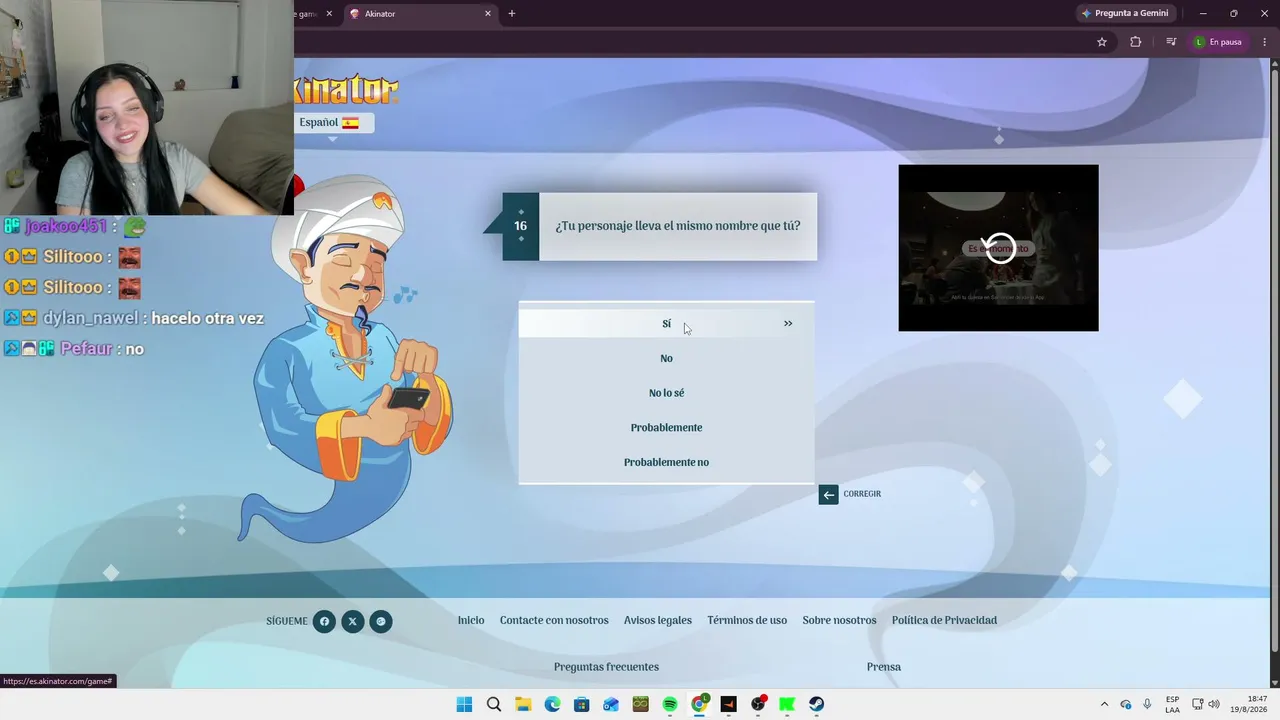The height and width of the screenshot is (720, 1280).
Task: Open File Explorer from the taskbar
Action: click(x=523, y=704)
